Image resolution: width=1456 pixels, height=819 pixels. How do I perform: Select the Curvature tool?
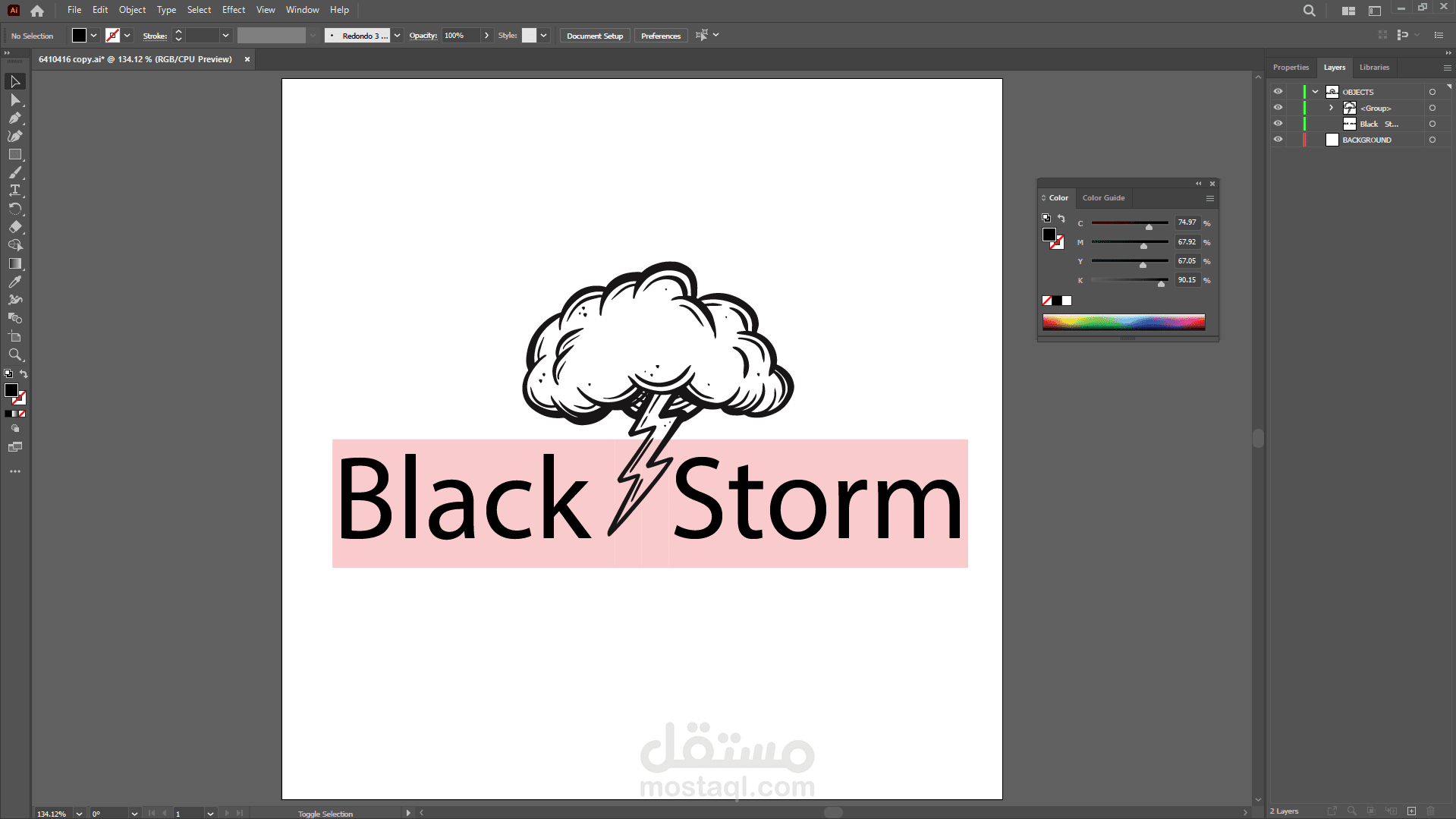pos(15,136)
